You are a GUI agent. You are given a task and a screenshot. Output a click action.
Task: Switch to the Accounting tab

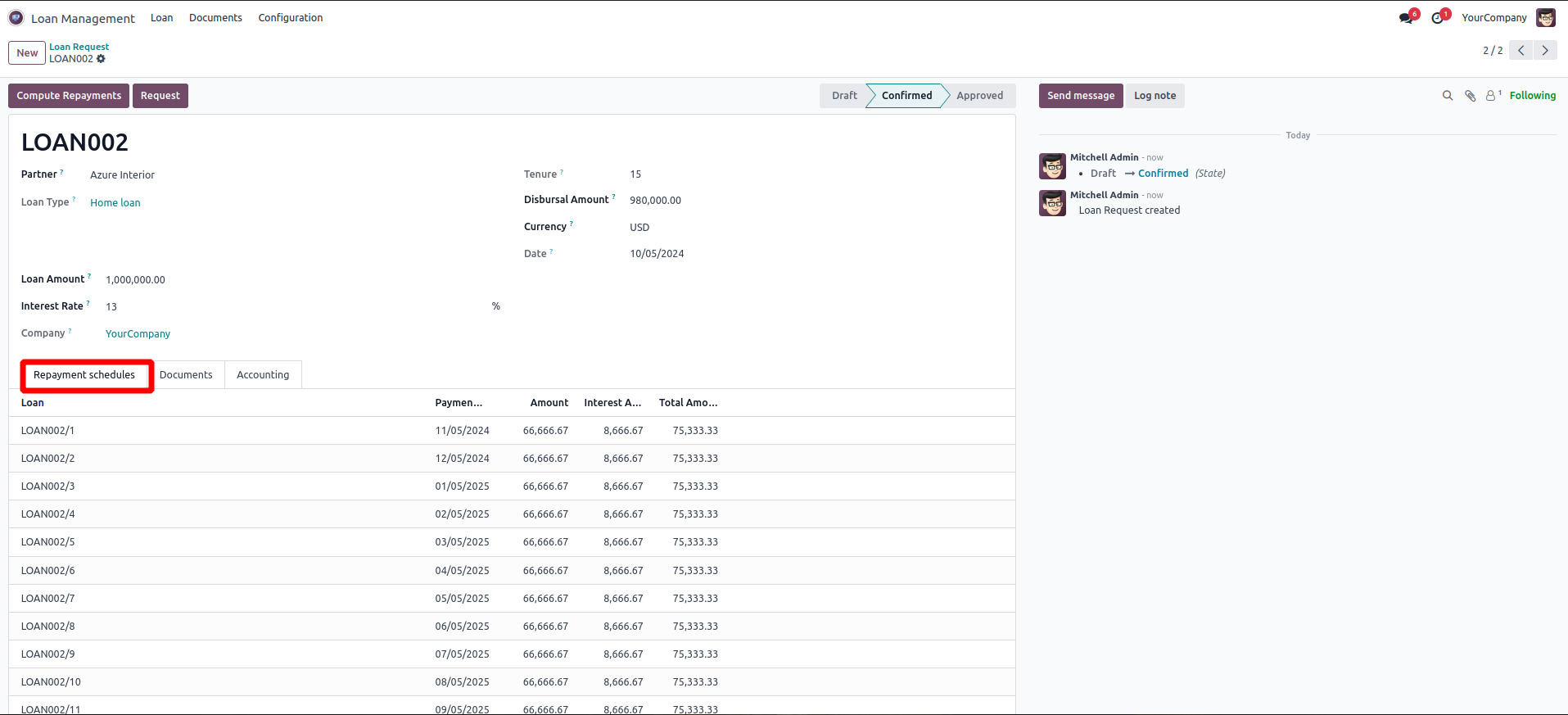[263, 375]
